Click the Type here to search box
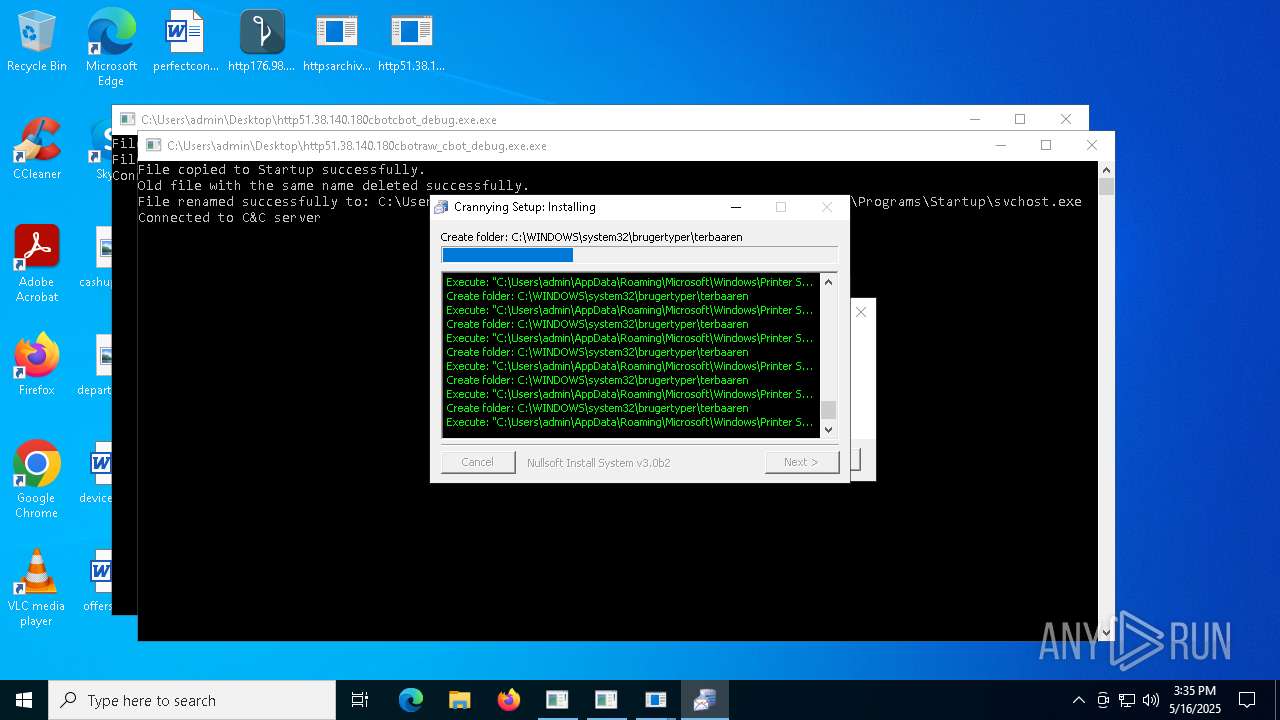Image resolution: width=1280 pixels, height=720 pixels. 192,700
